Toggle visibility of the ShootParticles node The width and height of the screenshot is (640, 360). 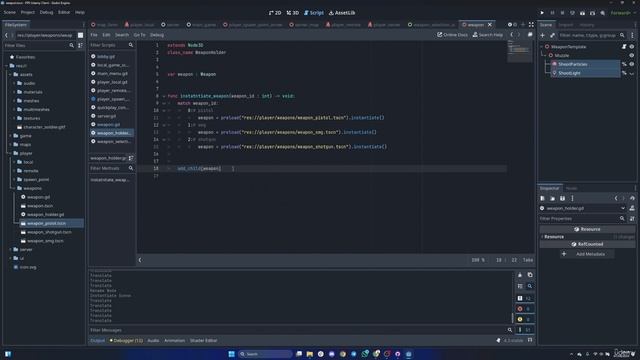[x=632, y=64]
